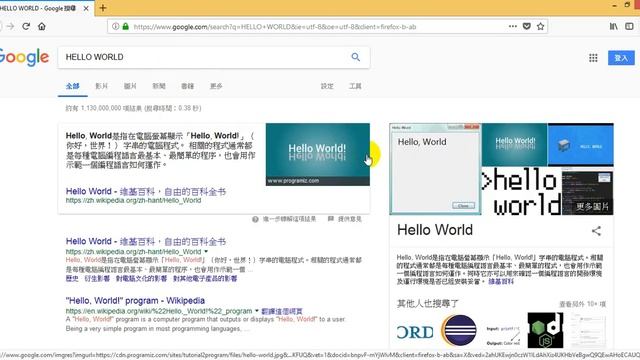Open the Wikipedia link in panel description
Viewport: 640px width, 360px height.
[501, 282]
